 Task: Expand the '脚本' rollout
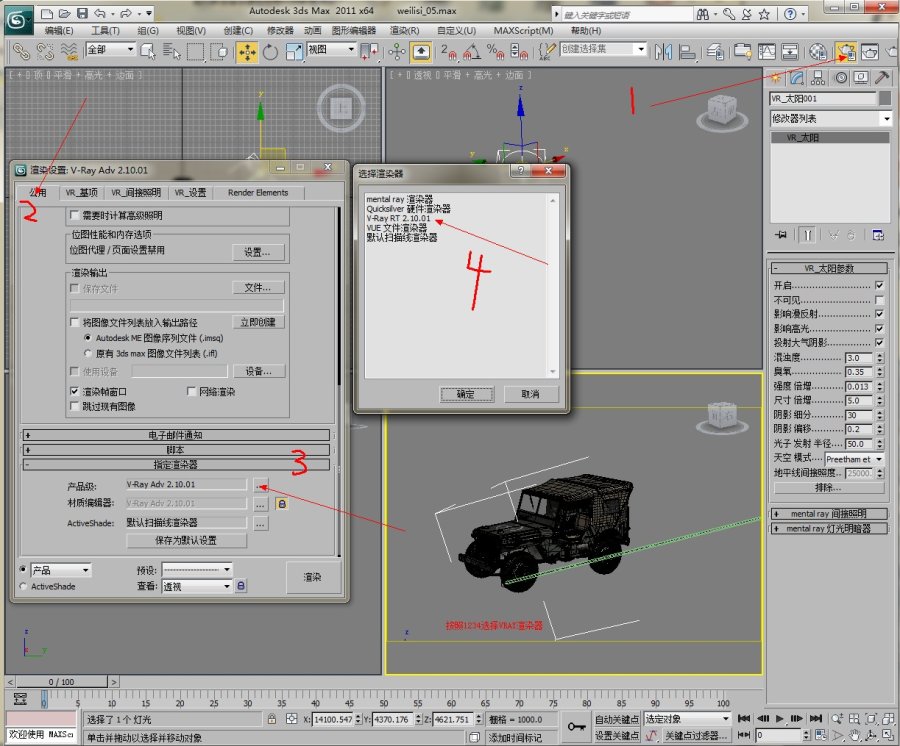coord(176,450)
